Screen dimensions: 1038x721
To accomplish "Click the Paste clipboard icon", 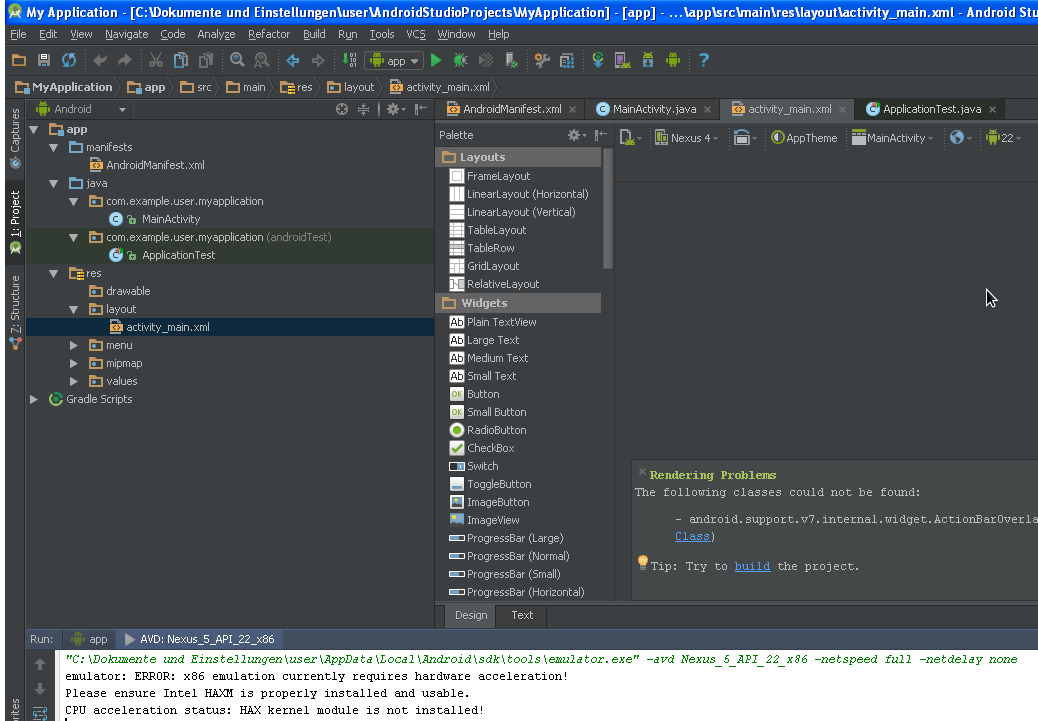I will [x=207, y=60].
